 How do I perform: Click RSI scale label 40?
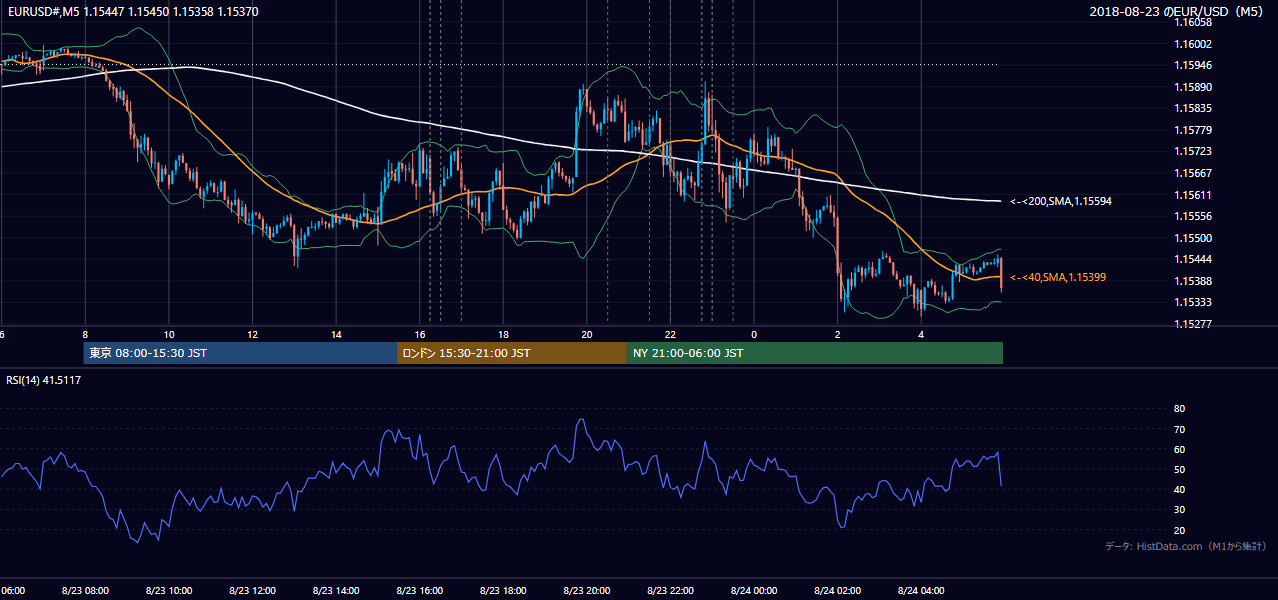click(1179, 489)
